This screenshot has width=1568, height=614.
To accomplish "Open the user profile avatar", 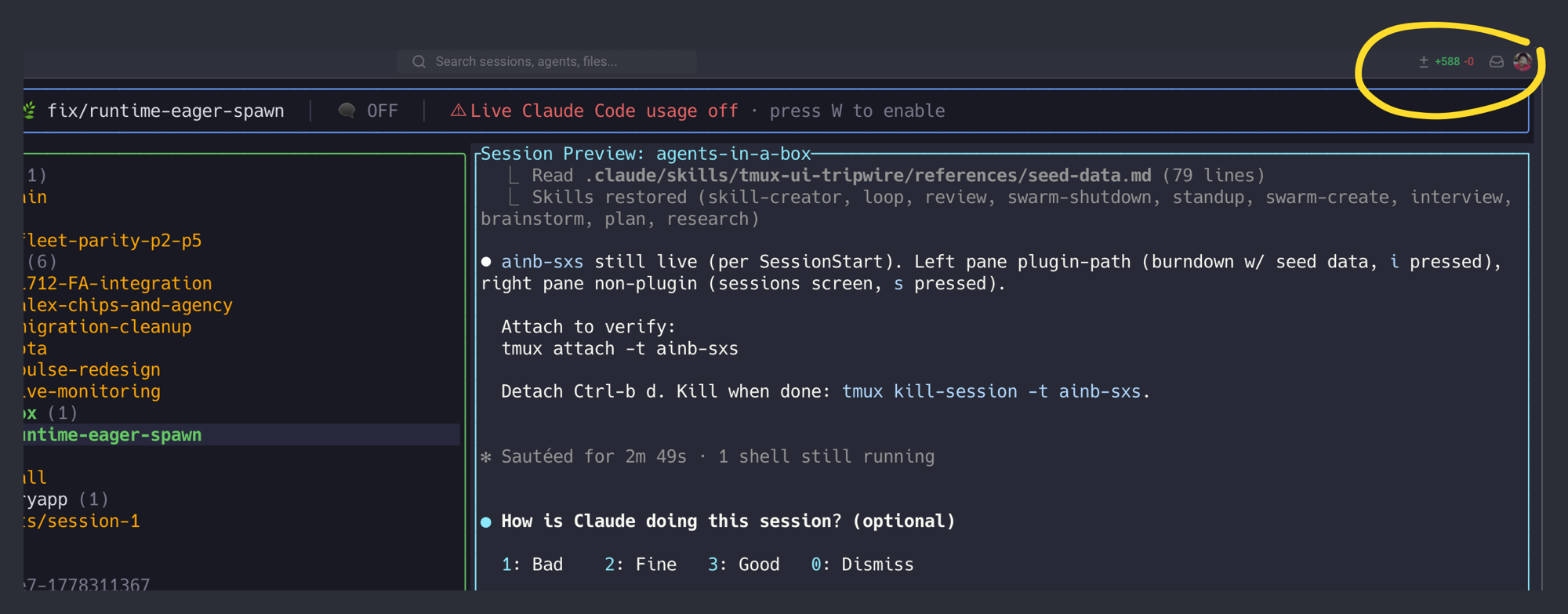I will point(1523,61).
